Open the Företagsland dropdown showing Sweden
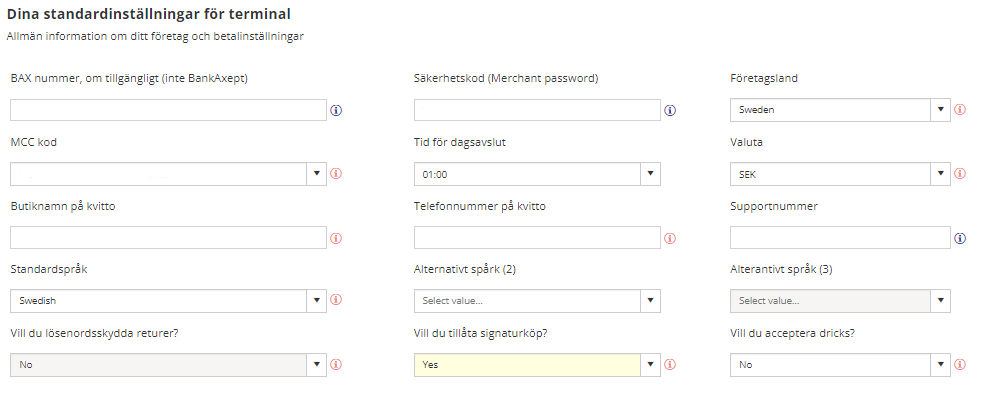The width and height of the screenshot is (987, 399). (840, 110)
